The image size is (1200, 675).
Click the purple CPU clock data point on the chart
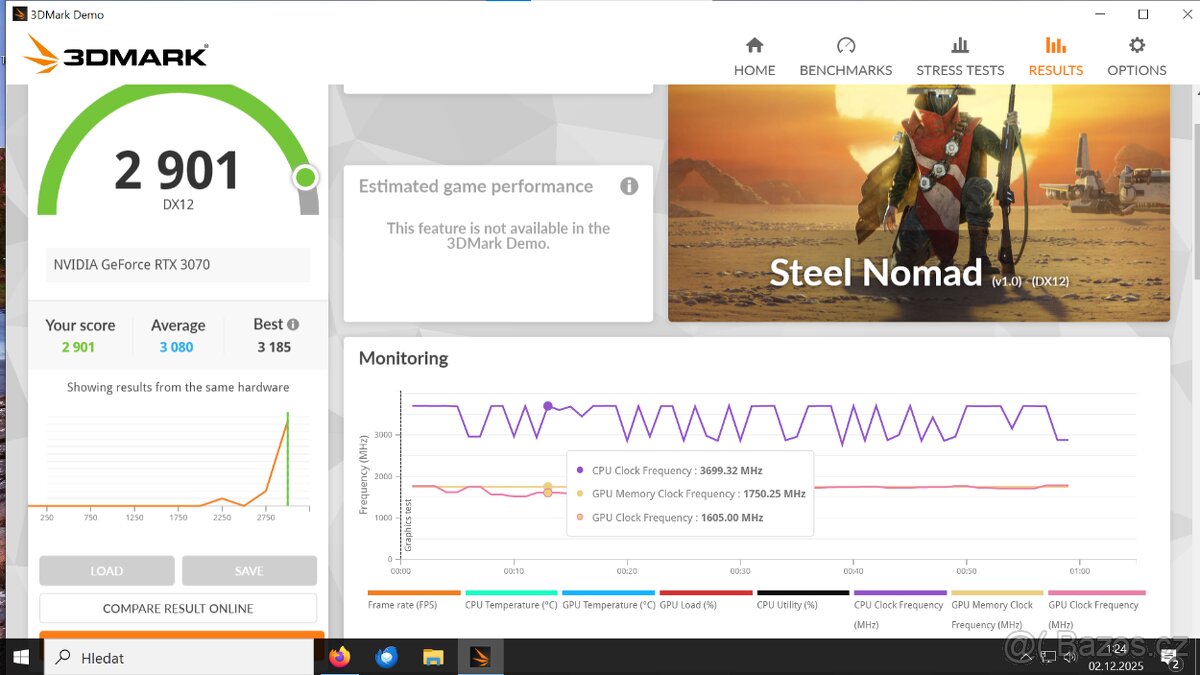[547, 406]
